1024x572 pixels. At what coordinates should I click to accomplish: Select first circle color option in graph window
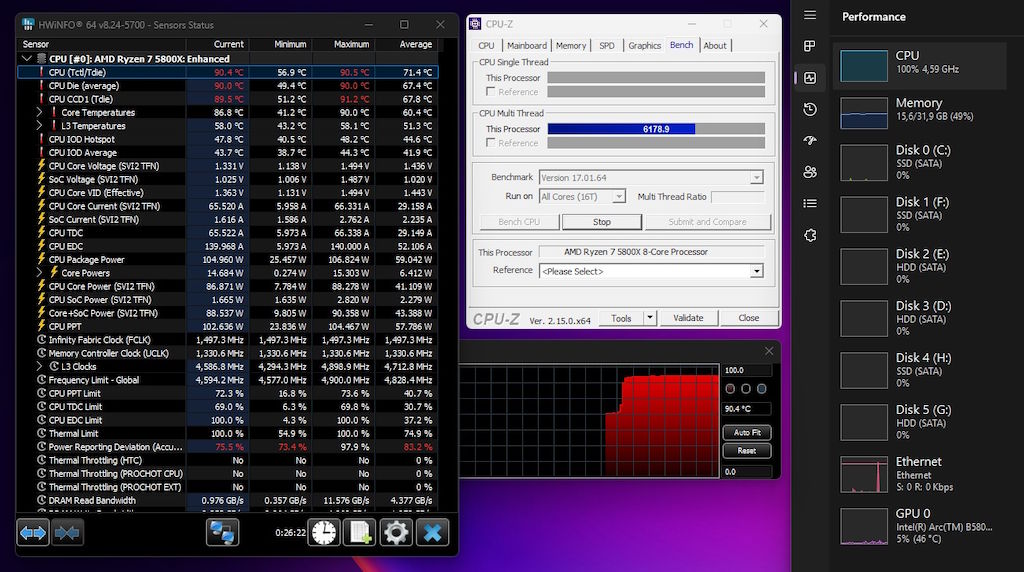coord(730,389)
